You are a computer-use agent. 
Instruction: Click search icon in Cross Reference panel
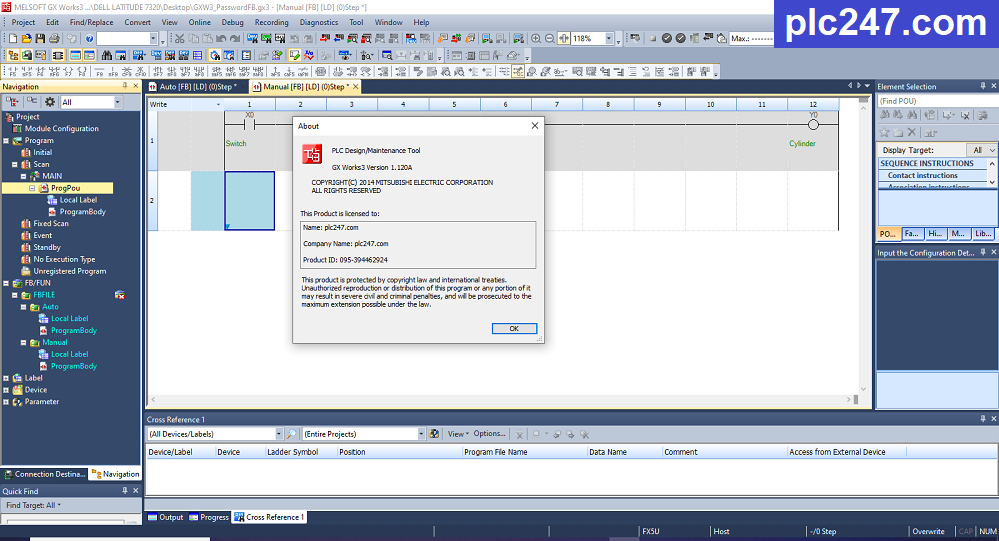292,434
